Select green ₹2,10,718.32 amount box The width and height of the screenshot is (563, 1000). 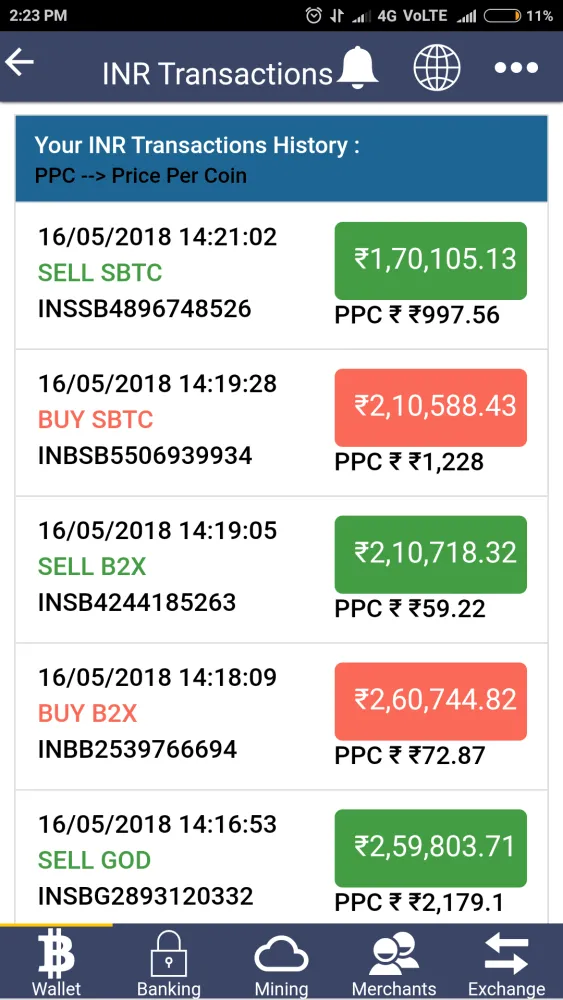[x=430, y=554]
